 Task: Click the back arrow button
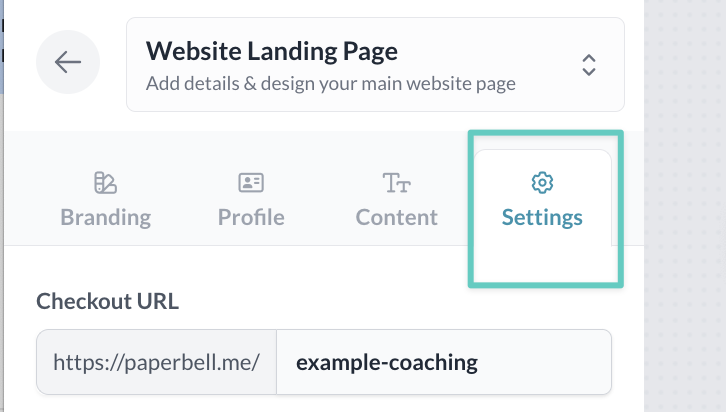point(68,63)
